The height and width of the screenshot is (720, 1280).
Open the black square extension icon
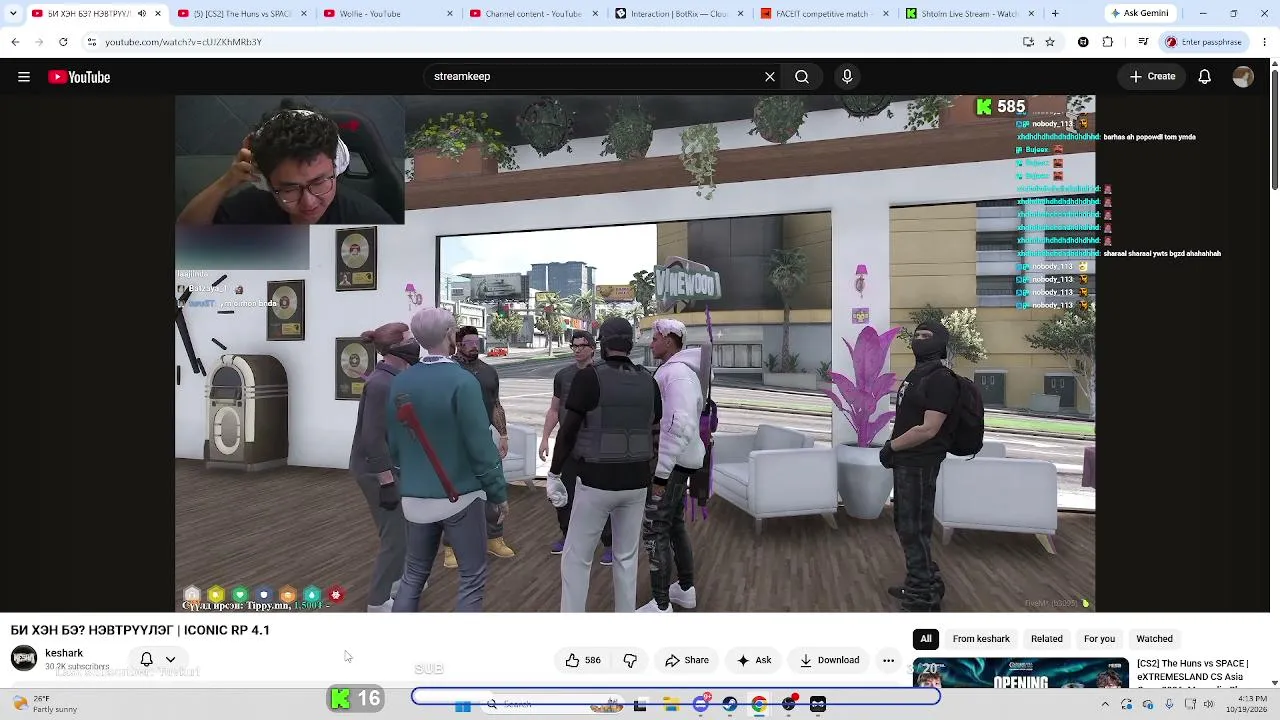pos(1083,42)
